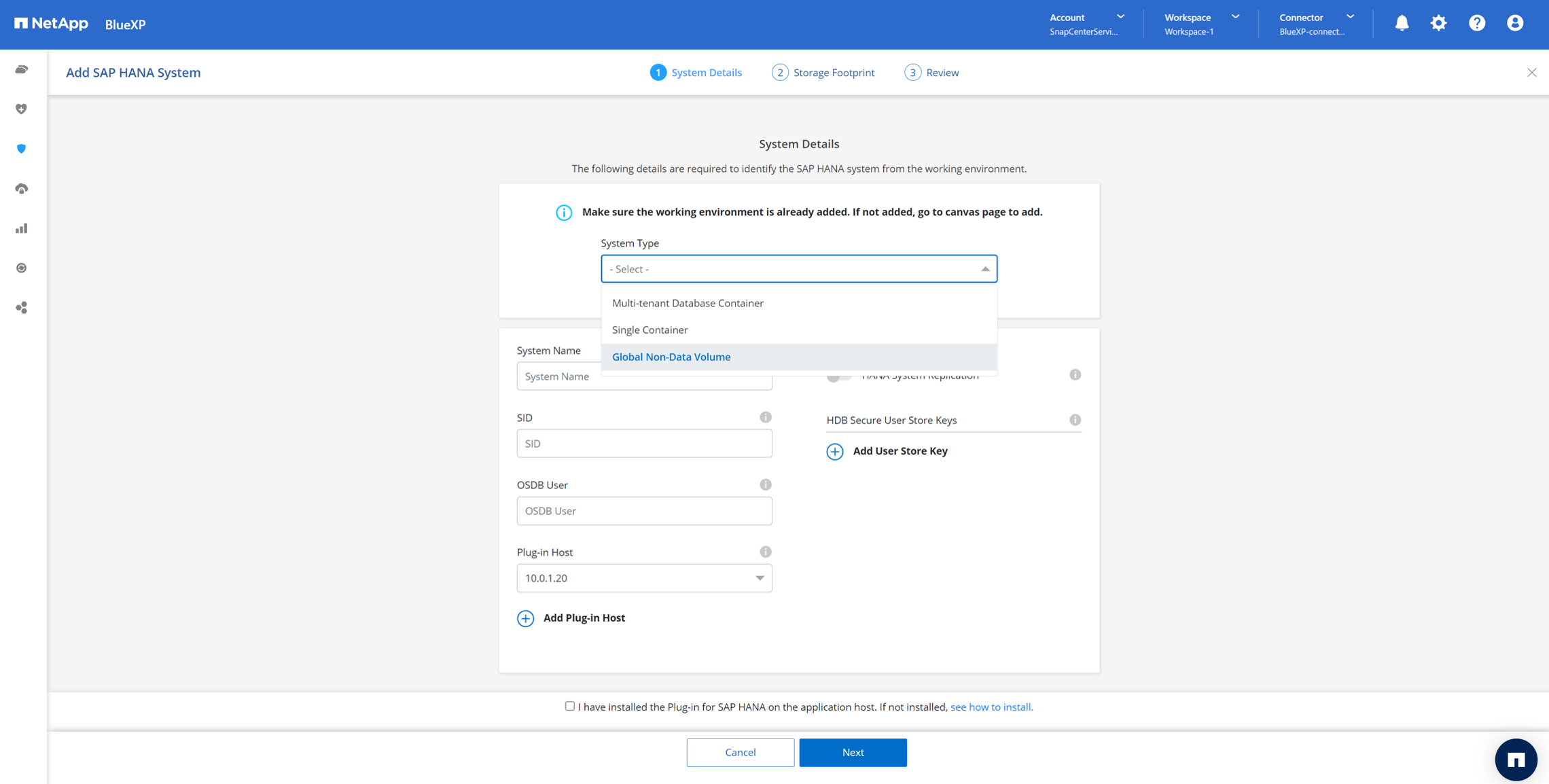
Task: Open the see how to install link
Action: coord(991,707)
